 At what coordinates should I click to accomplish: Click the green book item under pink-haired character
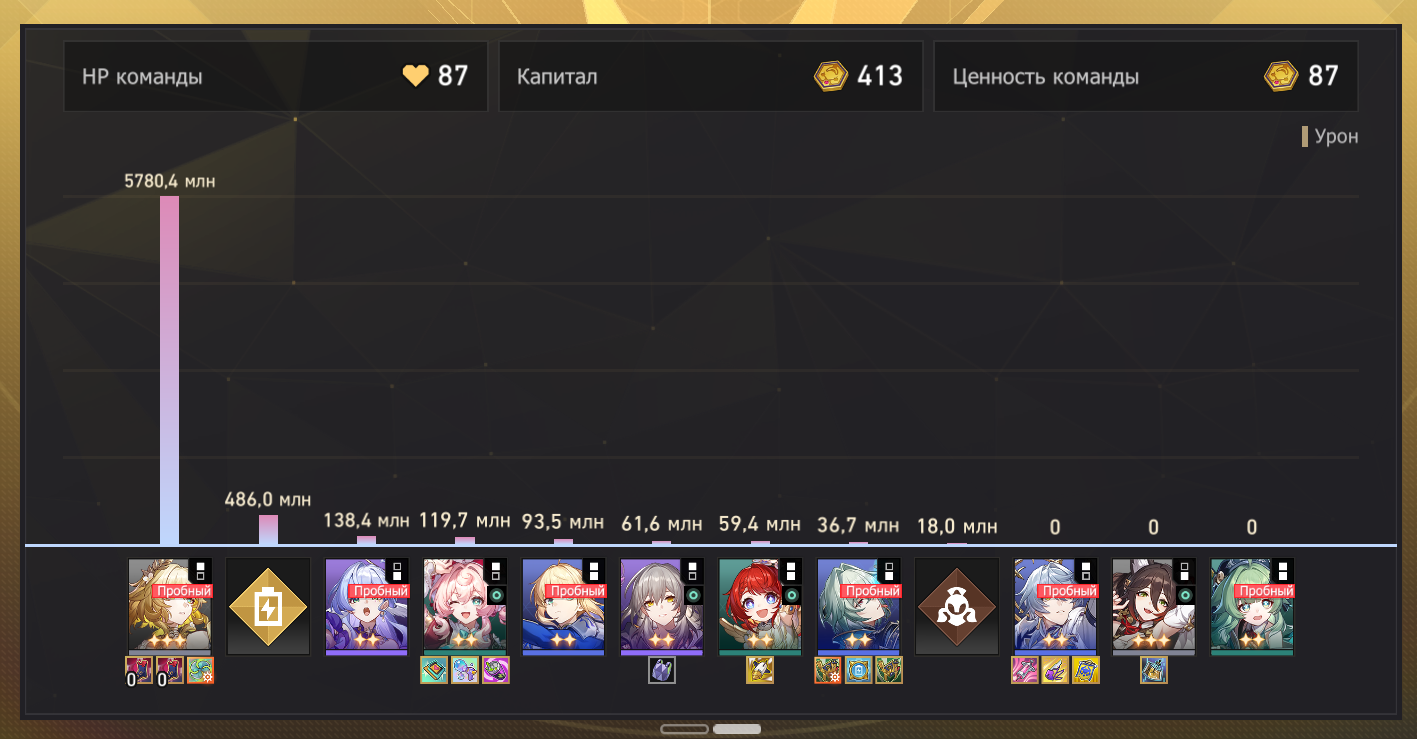434,670
